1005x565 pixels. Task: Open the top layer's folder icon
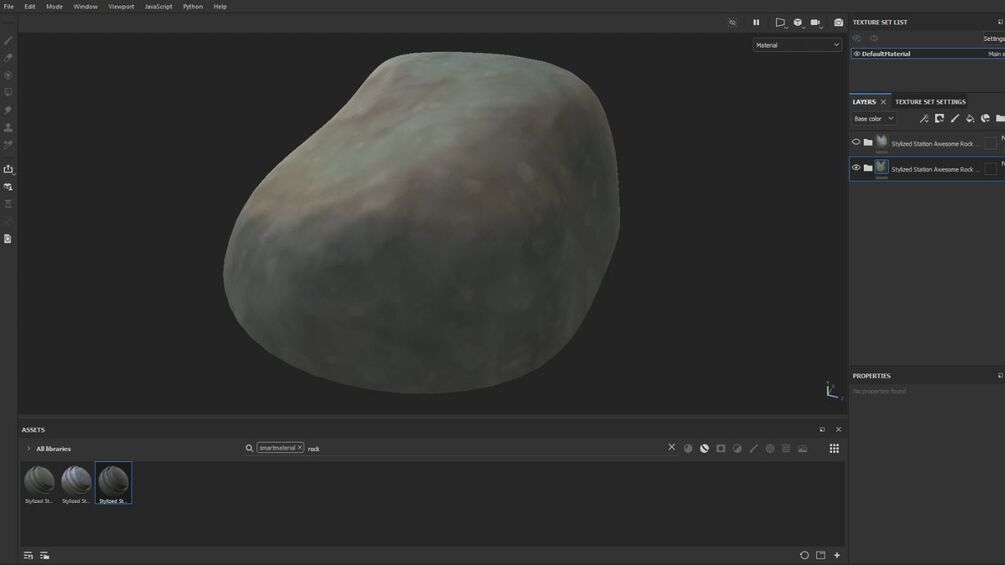coord(868,142)
